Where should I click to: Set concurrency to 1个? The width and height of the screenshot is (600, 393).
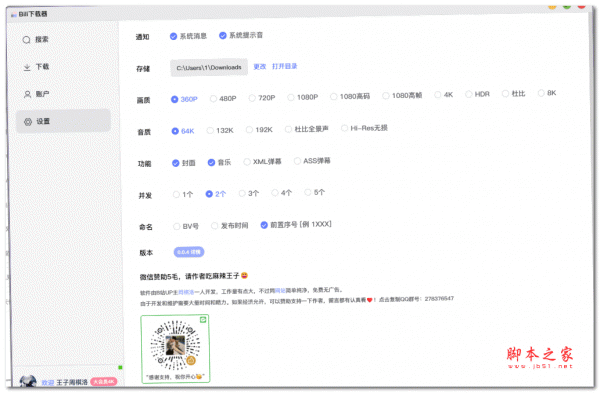pyautogui.click(x=183, y=194)
